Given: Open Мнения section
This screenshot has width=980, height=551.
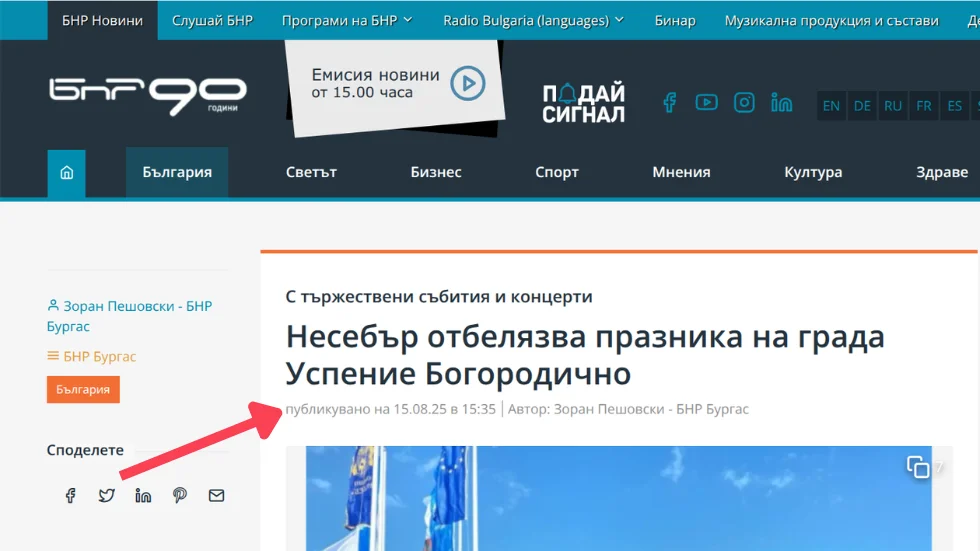Looking at the screenshot, I should pos(681,172).
